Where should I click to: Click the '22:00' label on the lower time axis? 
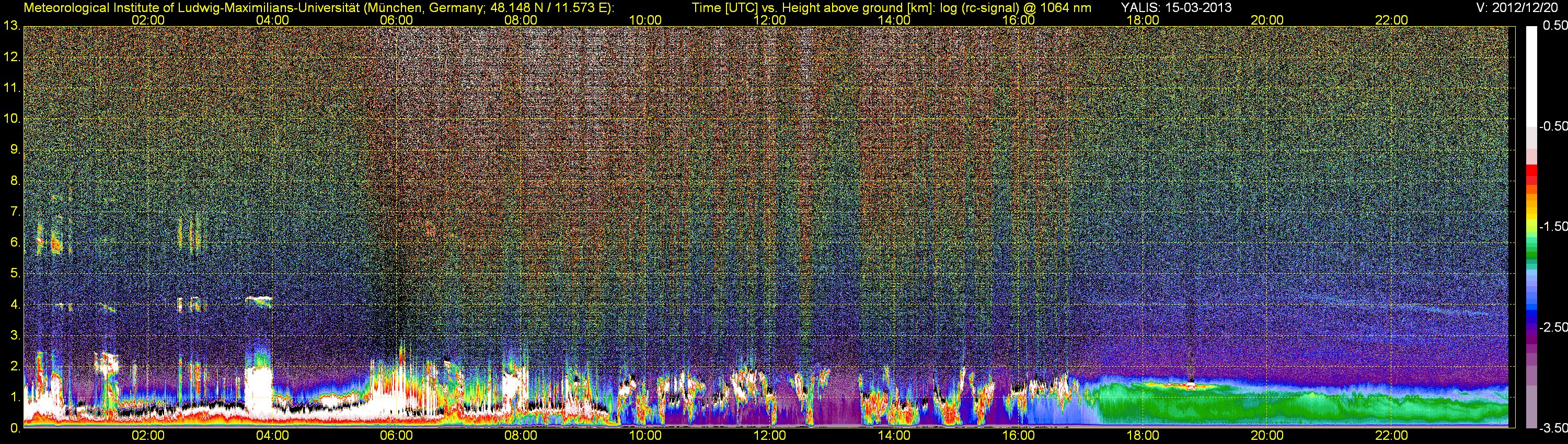tap(1391, 436)
